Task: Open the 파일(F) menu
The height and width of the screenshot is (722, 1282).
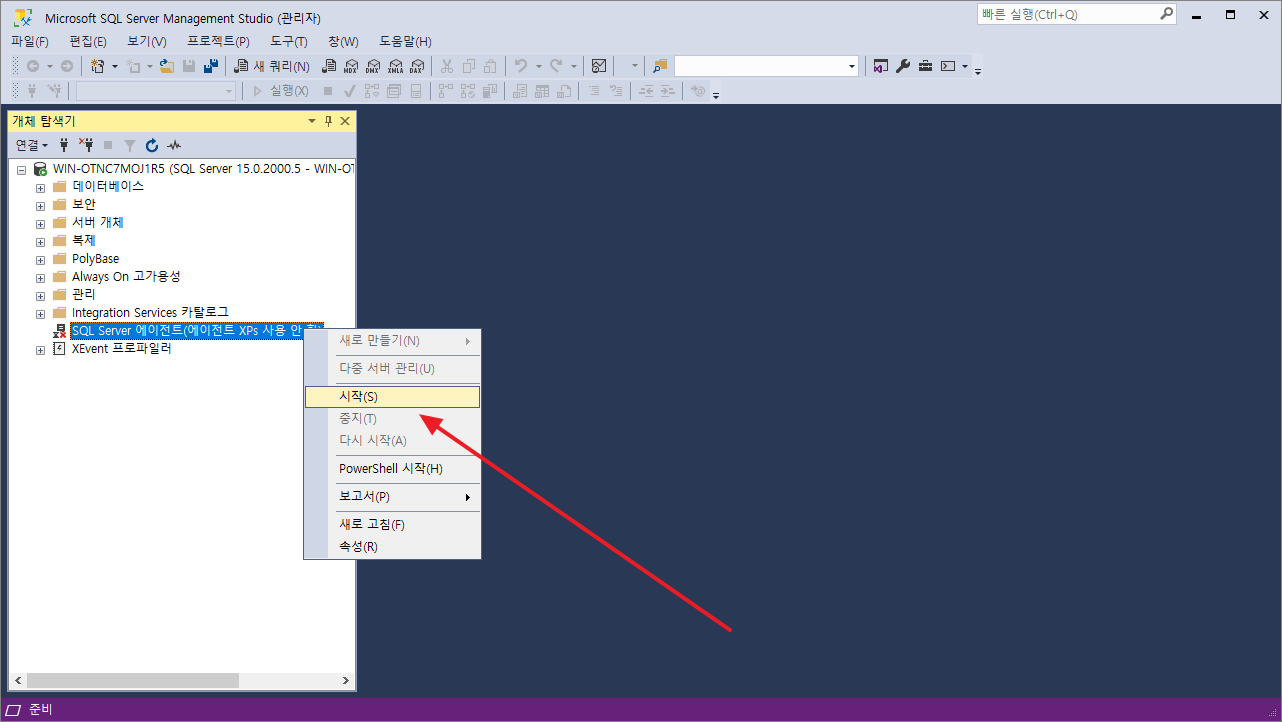Action: [x=30, y=41]
